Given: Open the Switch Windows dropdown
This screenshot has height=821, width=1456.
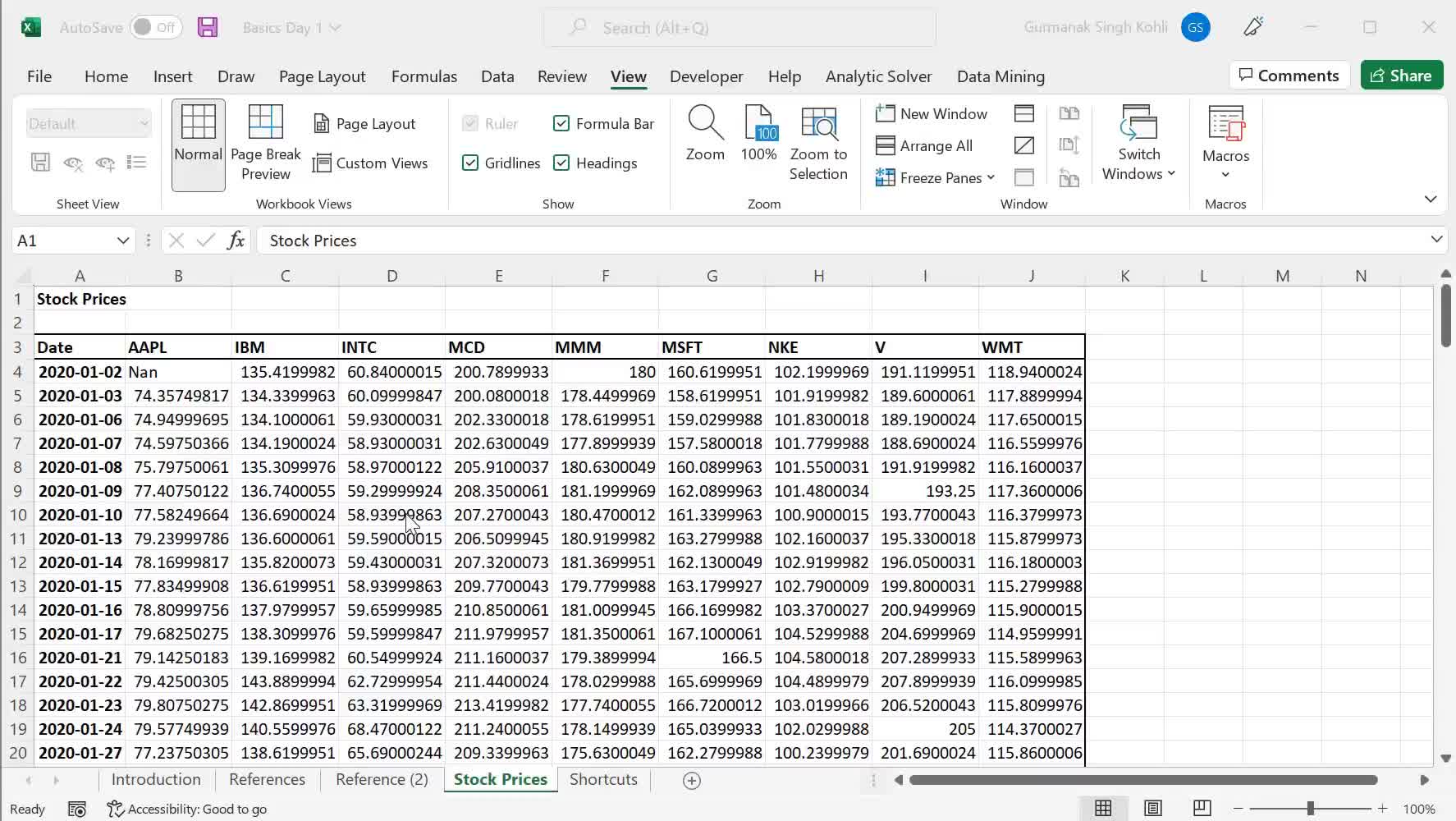Looking at the screenshot, I should pos(1138,144).
